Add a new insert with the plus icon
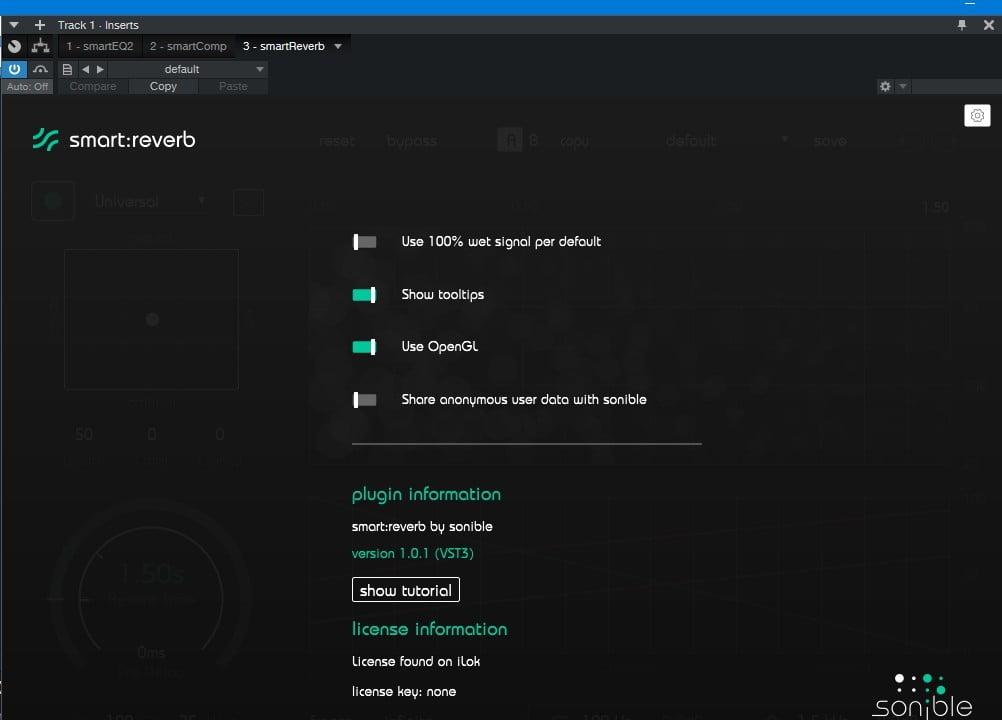Viewport: 1002px width, 720px height. click(x=40, y=25)
